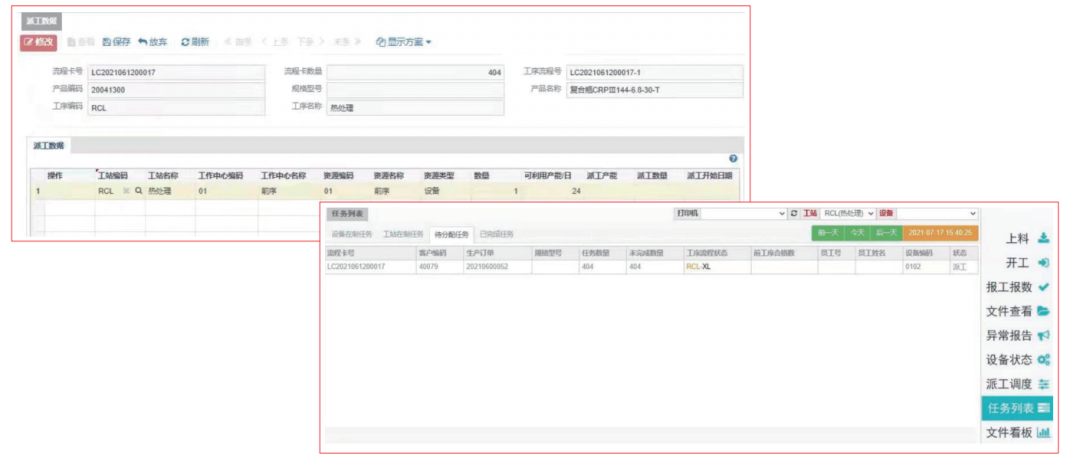
Task: Click the 上料 loading sidebar item
Action: coord(1028,238)
